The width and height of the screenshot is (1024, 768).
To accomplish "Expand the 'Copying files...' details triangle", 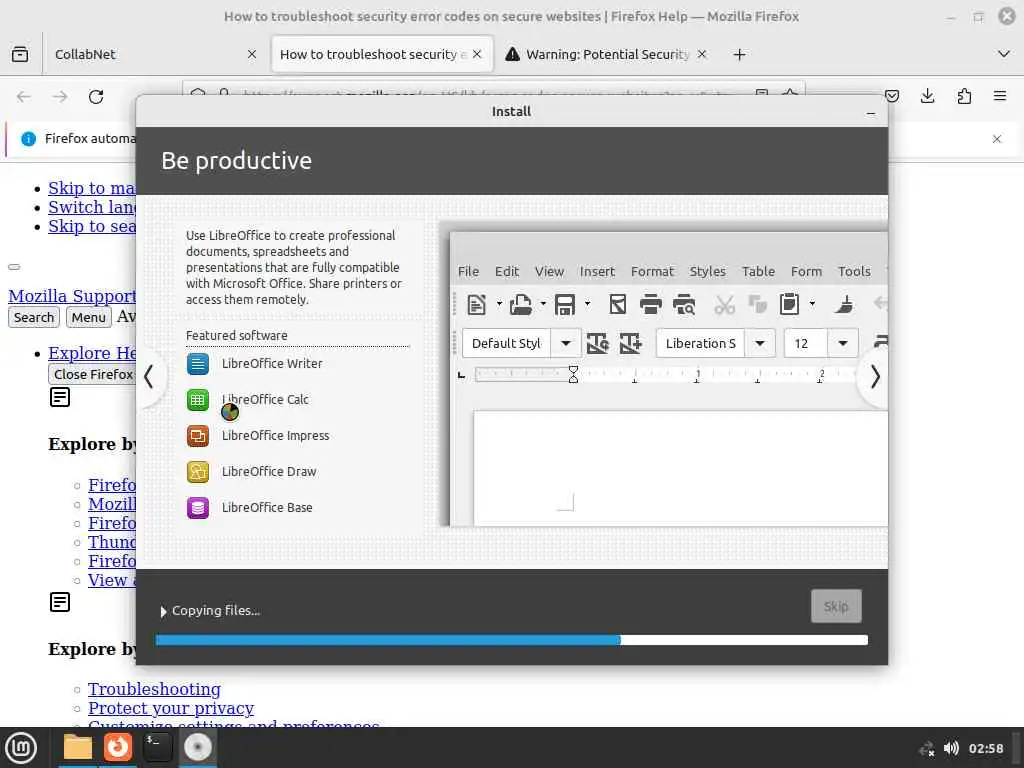I will 163,611.
